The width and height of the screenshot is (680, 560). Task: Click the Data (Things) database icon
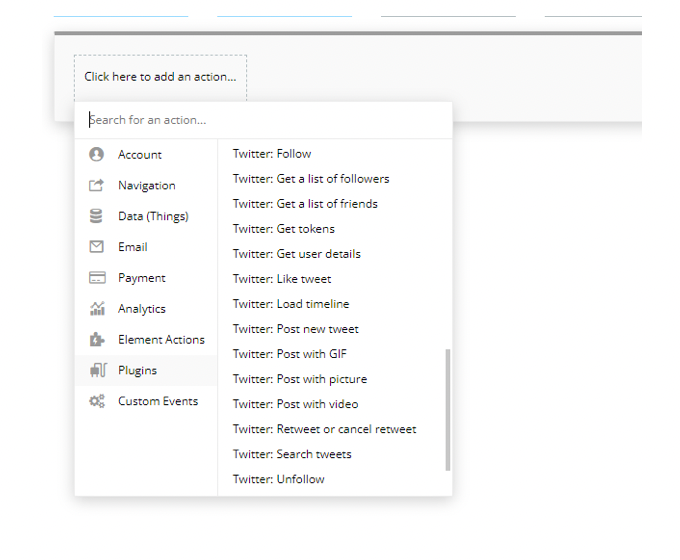[x=96, y=216]
